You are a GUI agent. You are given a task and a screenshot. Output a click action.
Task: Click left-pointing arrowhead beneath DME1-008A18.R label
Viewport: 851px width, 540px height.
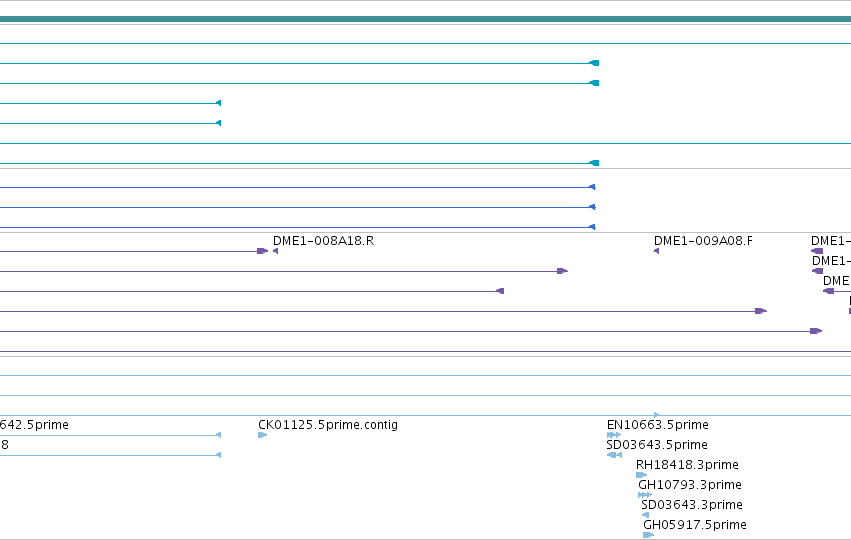tap(276, 251)
